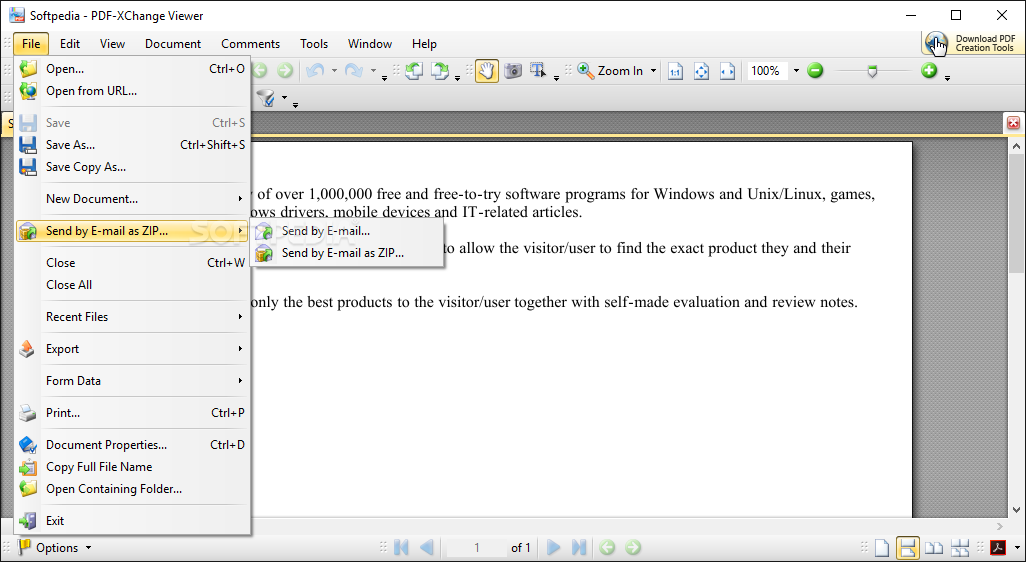Click the green forward view button in status bar
Screen dimensions: 1026x562
pyautogui.click(x=633, y=547)
